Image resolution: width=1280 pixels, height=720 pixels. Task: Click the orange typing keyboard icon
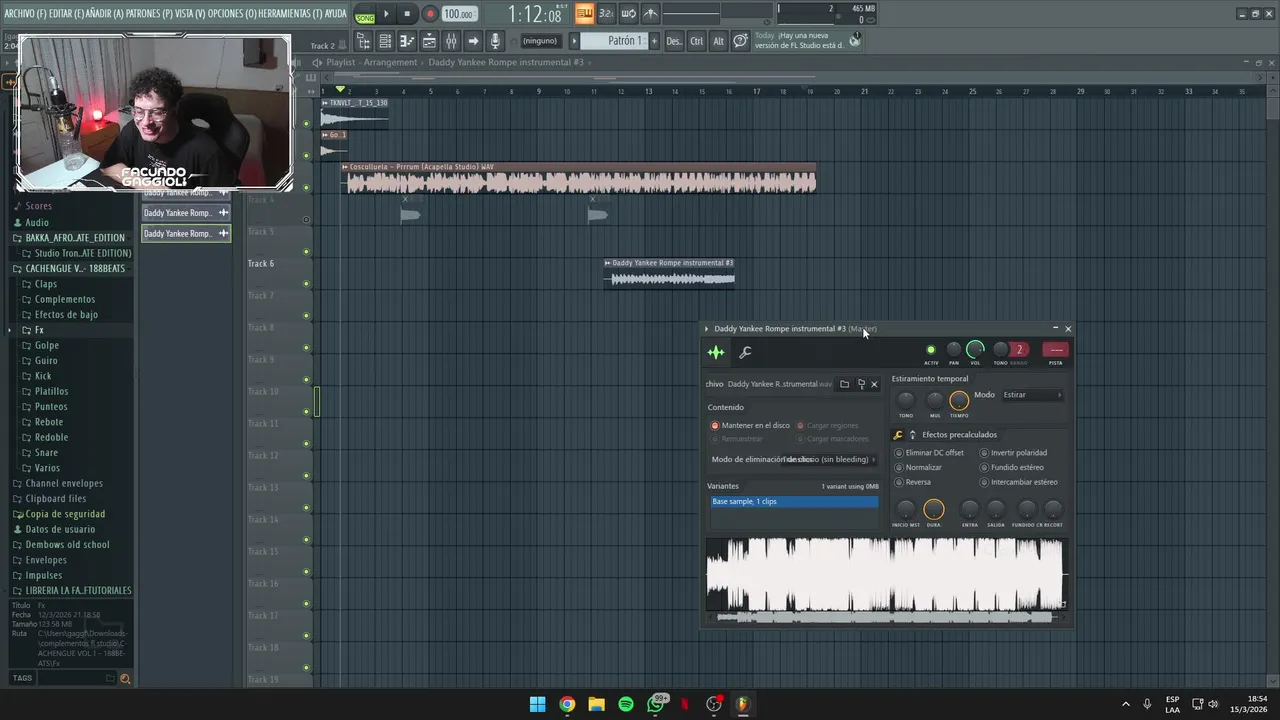(584, 14)
